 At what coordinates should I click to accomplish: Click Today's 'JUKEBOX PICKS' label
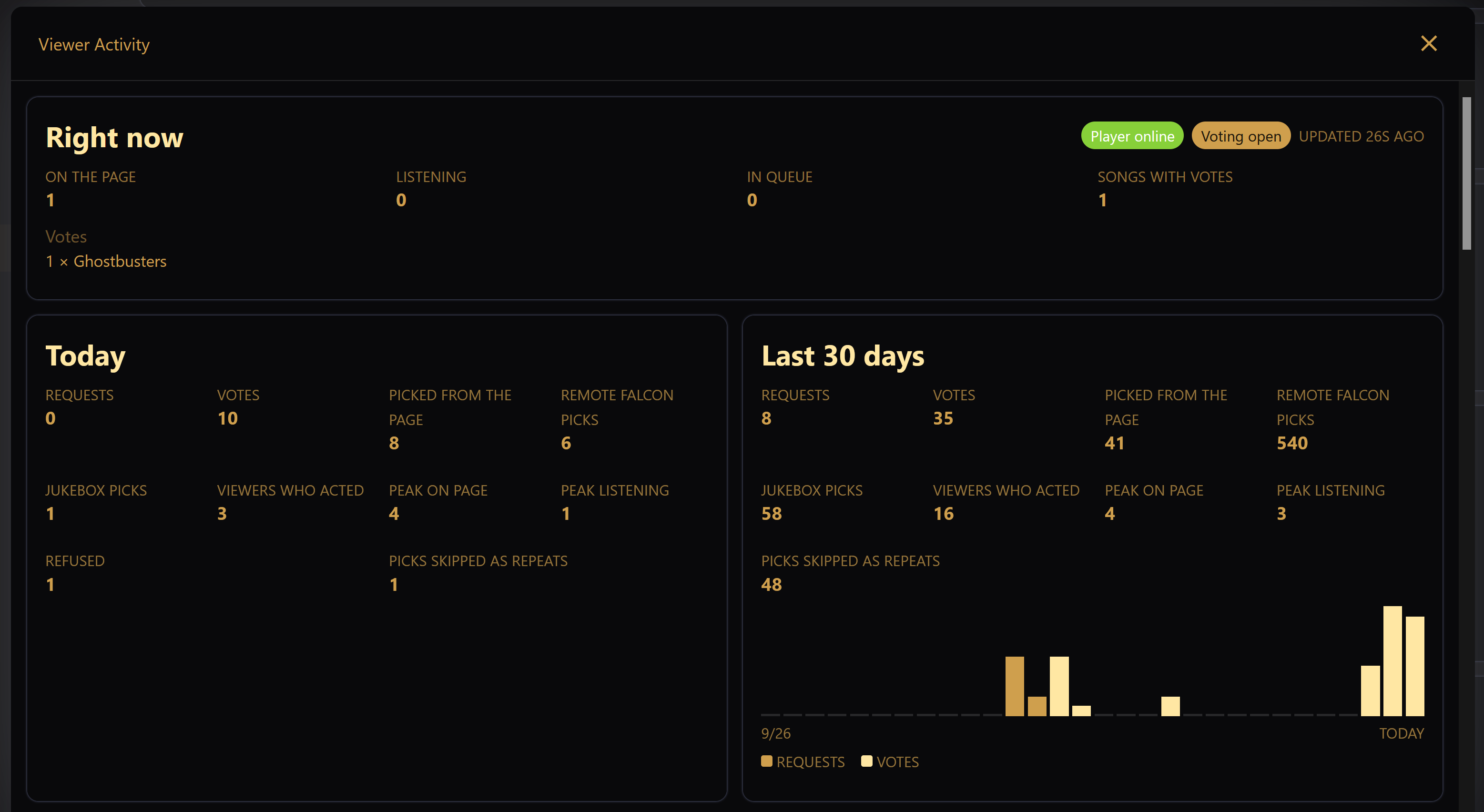point(96,490)
